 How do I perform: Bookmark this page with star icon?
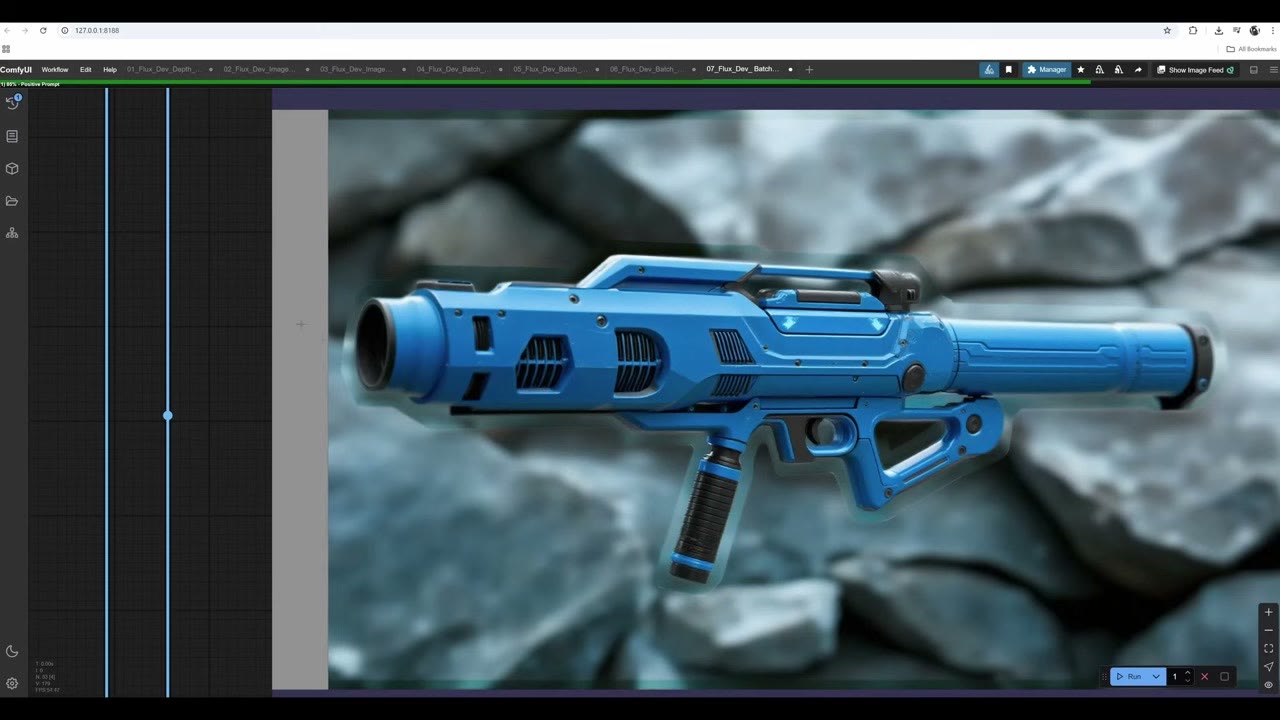1167,31
